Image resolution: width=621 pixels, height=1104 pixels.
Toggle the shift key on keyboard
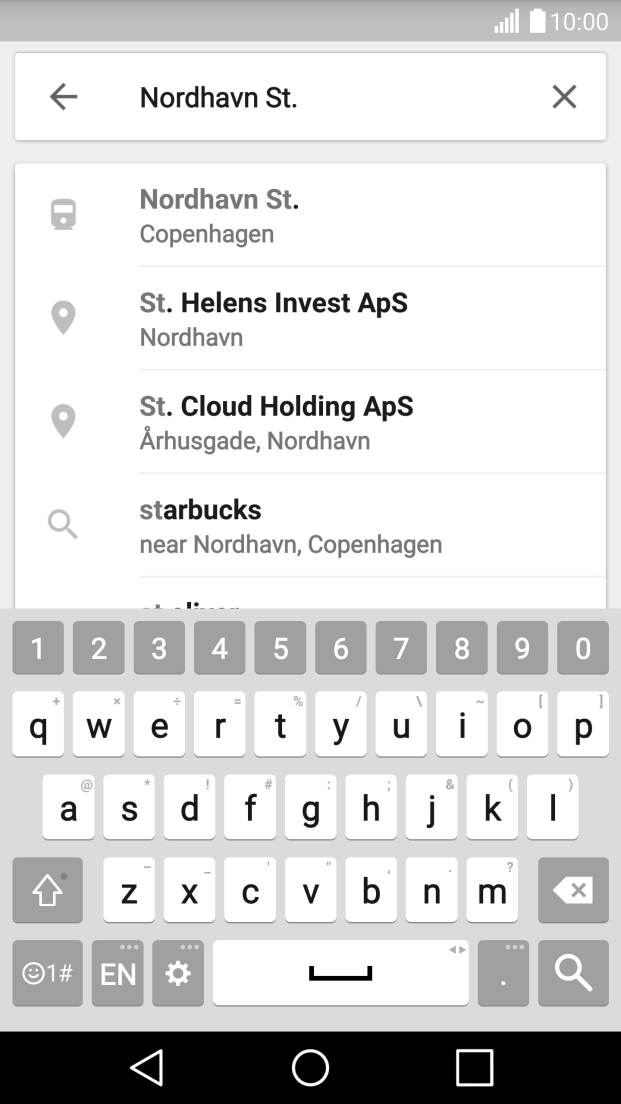pos(47,890)
